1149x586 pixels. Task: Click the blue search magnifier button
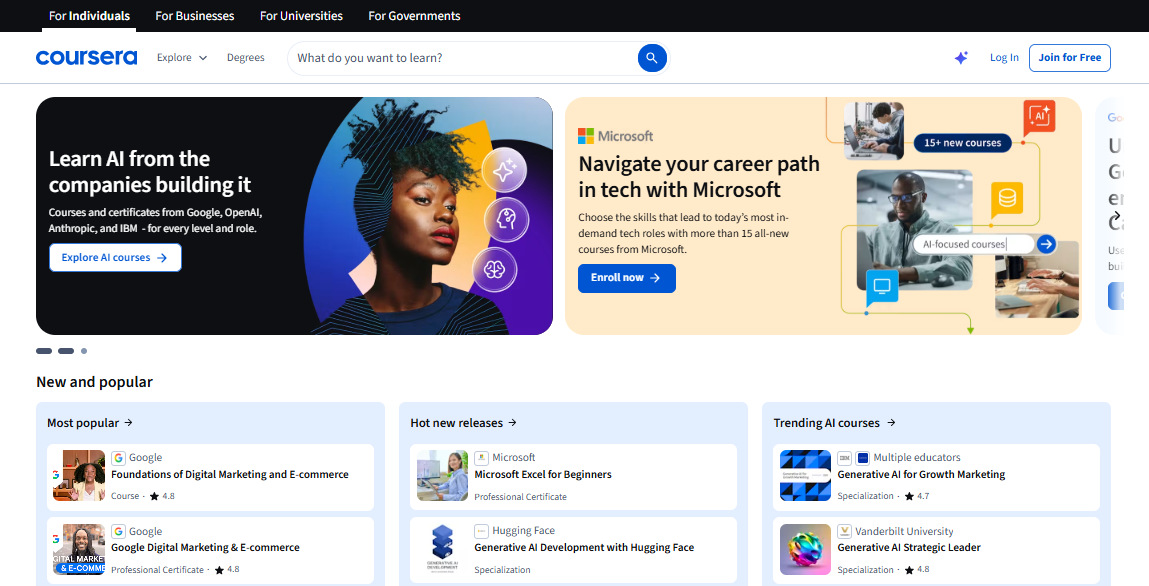[651, 58]
